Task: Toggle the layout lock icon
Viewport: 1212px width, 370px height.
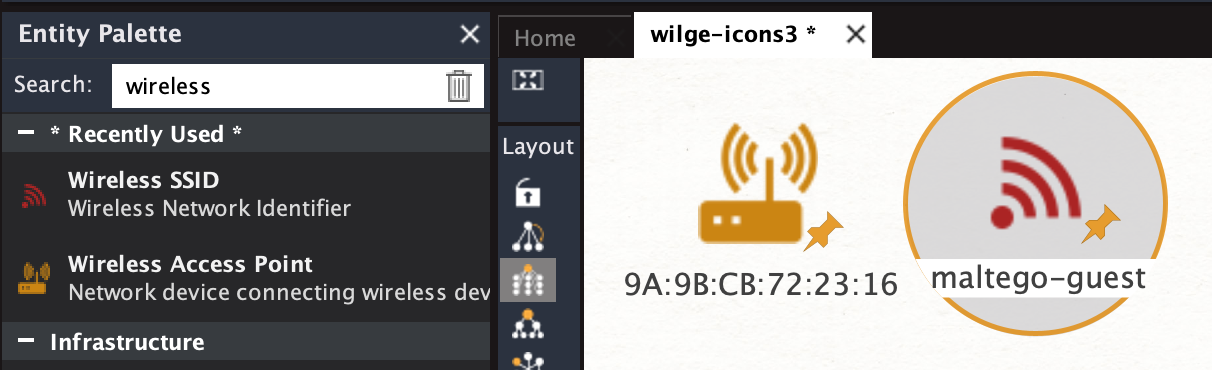Action: coord(527,192)
